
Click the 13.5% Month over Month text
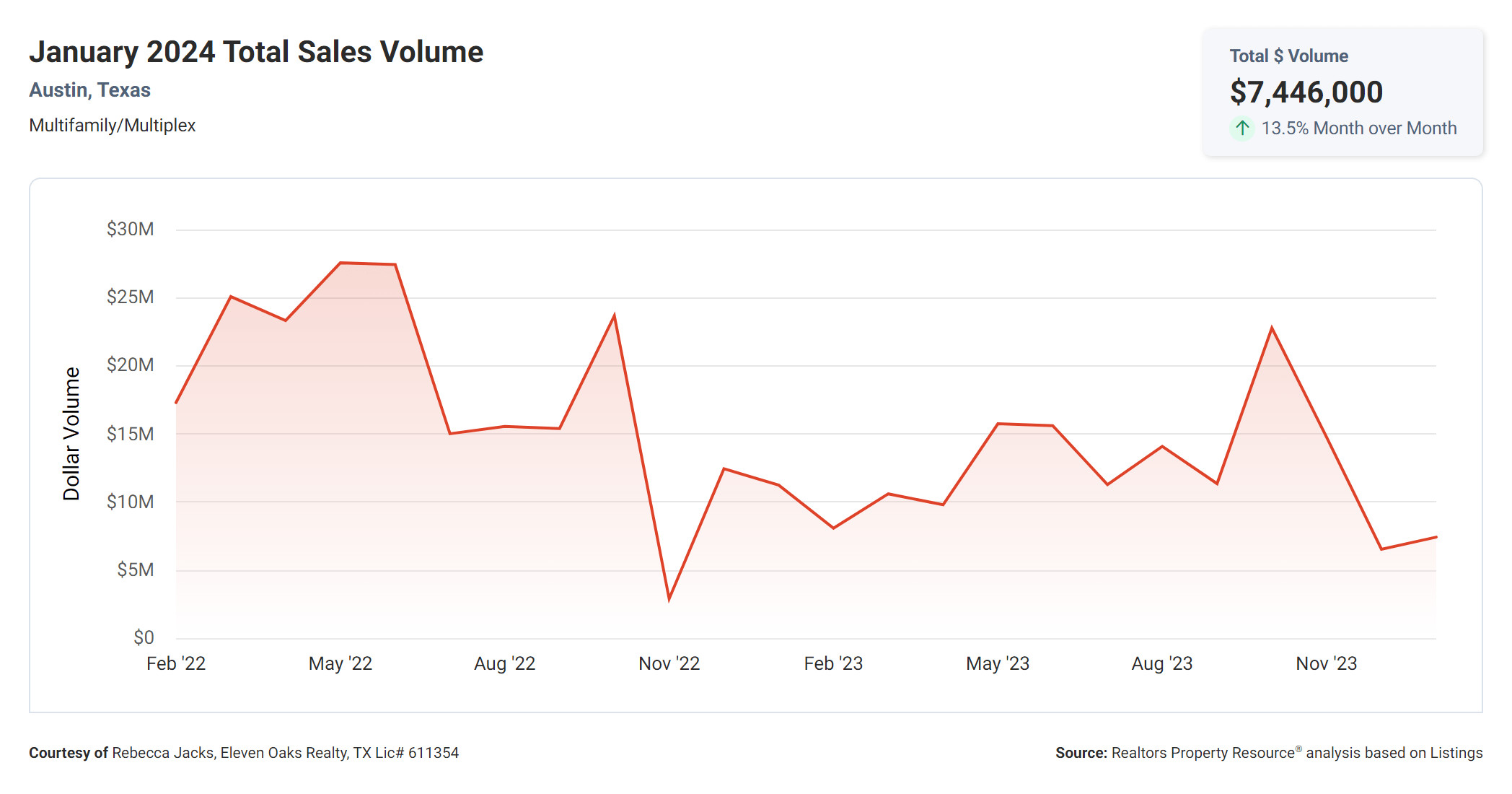[x=1358, y=128]
